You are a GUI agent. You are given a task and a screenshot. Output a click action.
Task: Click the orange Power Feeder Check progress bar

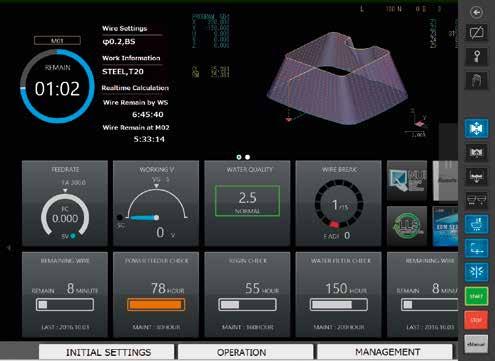[x=156, y=304]
